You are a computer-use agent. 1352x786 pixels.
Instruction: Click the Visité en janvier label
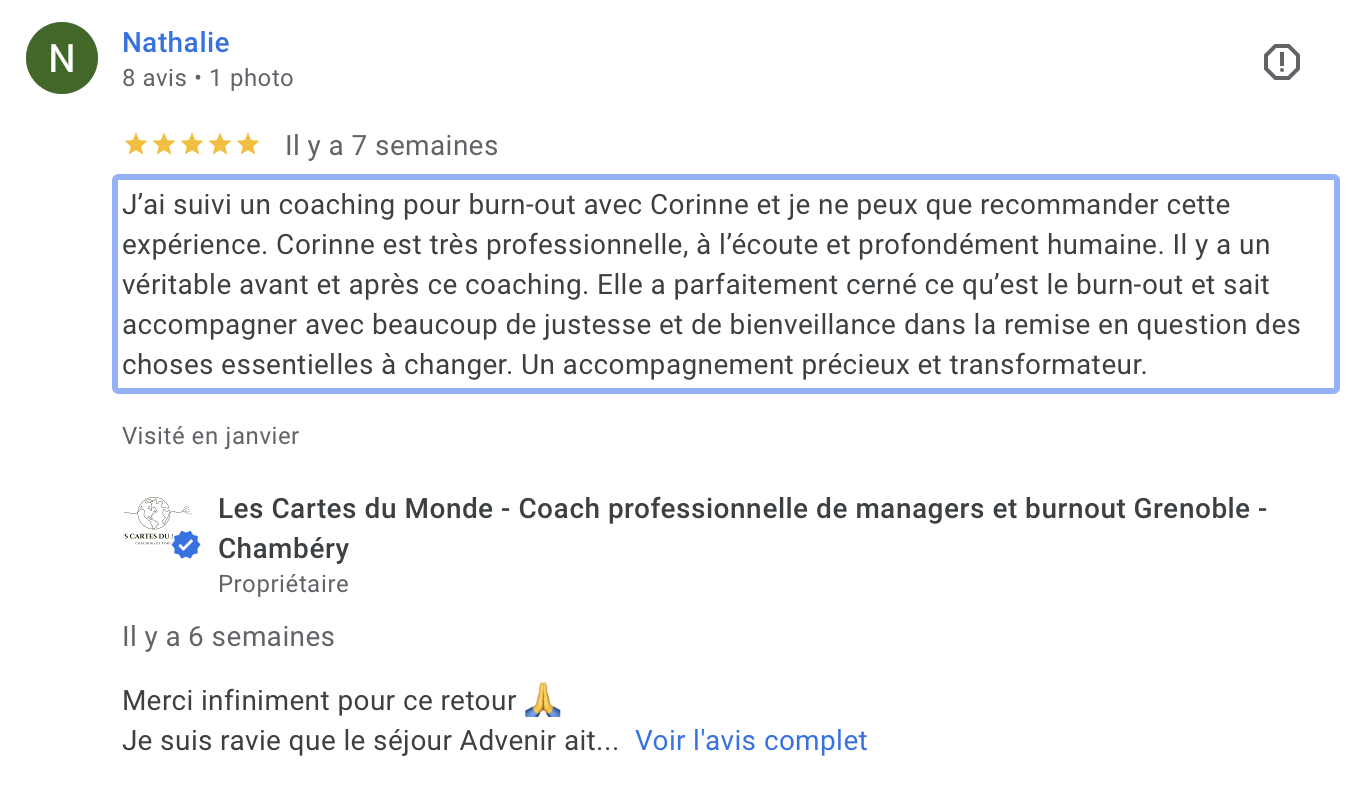210,436
